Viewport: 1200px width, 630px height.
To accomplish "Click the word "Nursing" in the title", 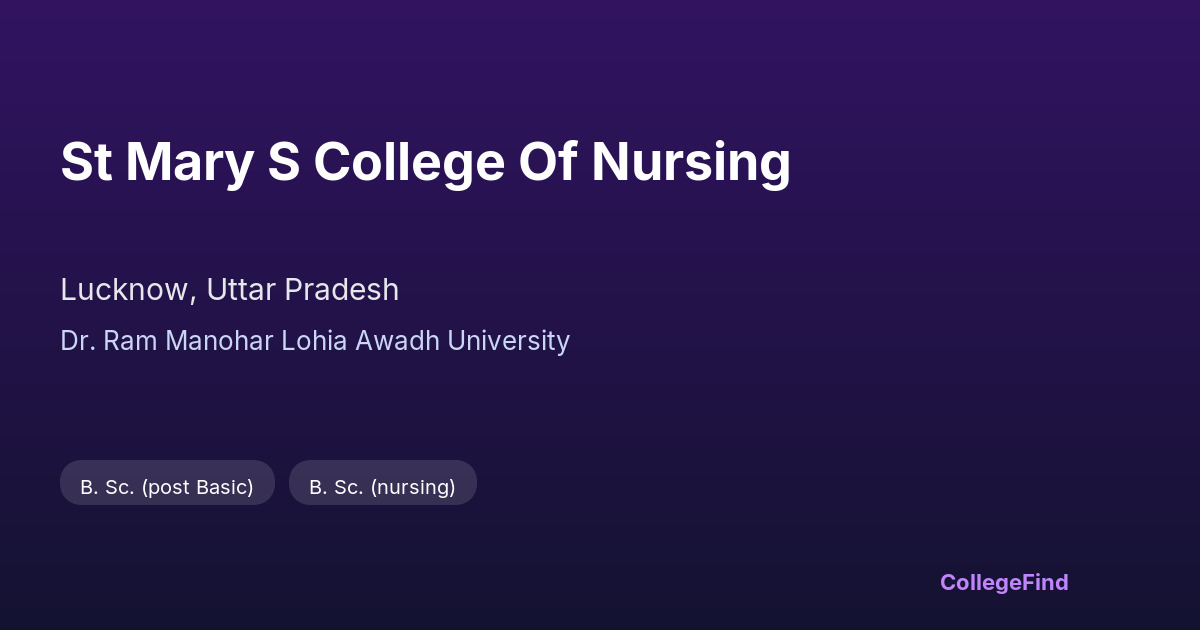I will coord(690,162).
